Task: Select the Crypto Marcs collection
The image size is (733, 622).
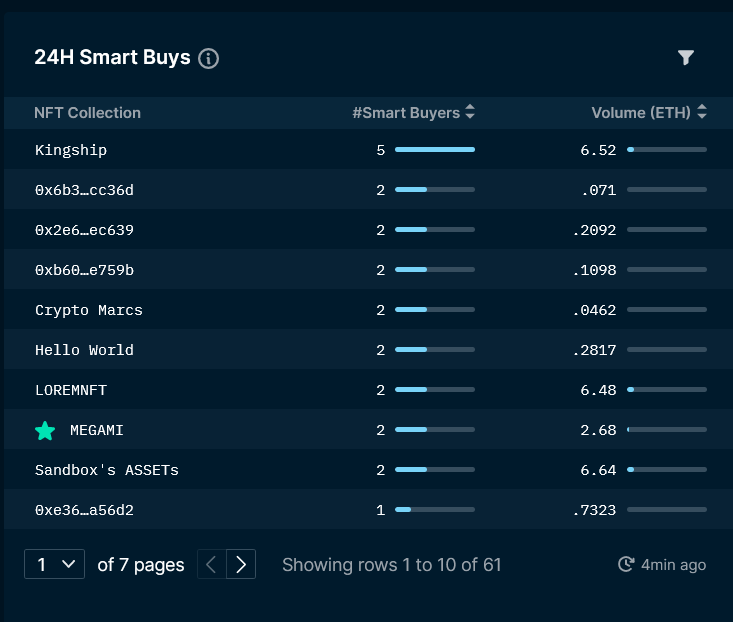Action: pyautogui.click(x=88, y=310)
